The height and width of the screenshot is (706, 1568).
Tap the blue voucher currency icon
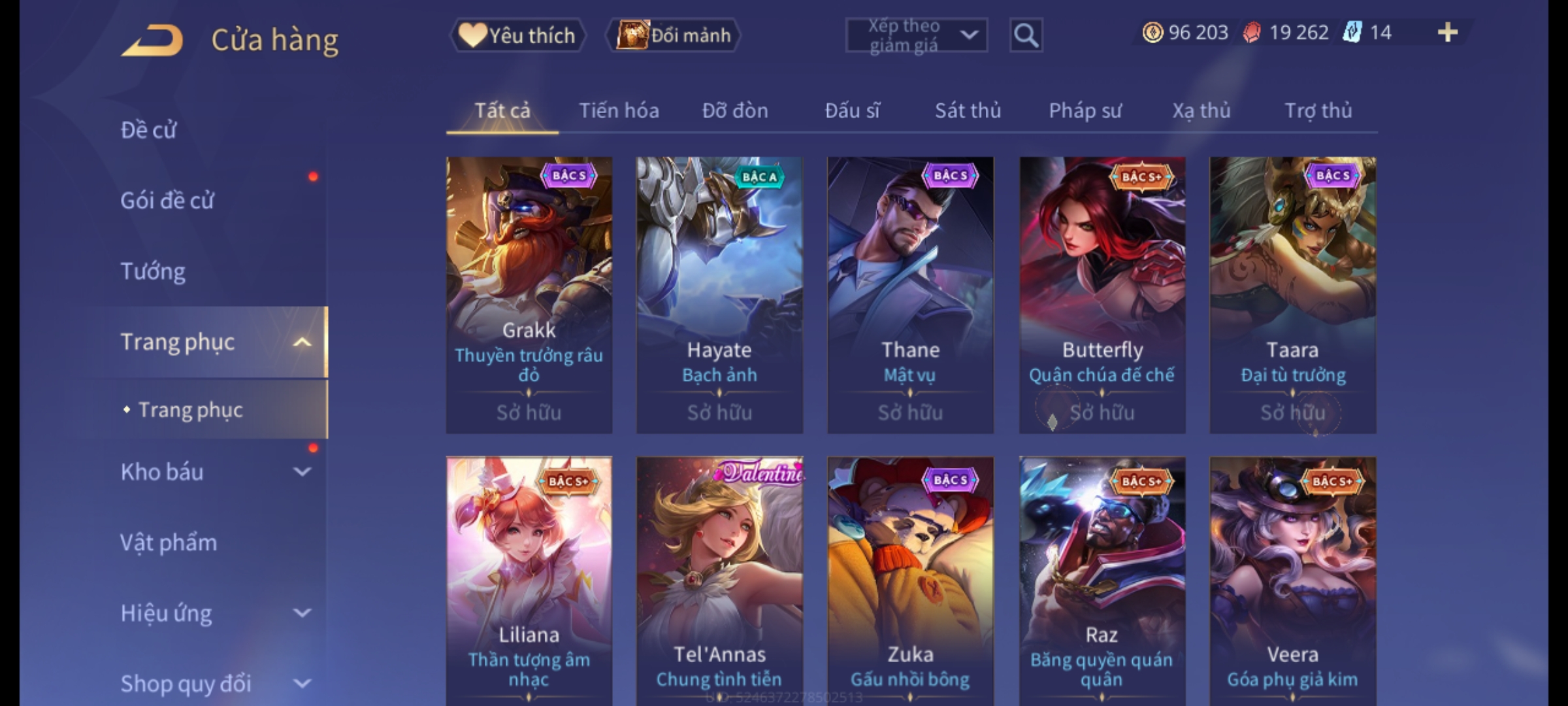pyautogui.click(x=1352, y=32)
